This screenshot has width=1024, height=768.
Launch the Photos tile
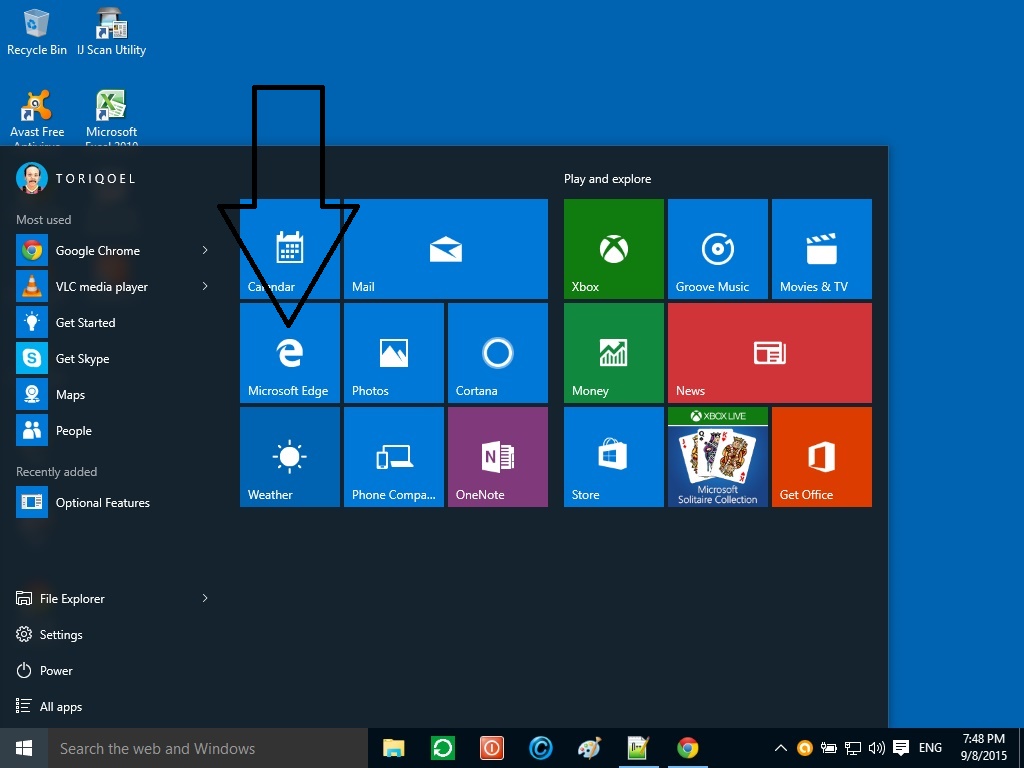click(x=394, y=353)
